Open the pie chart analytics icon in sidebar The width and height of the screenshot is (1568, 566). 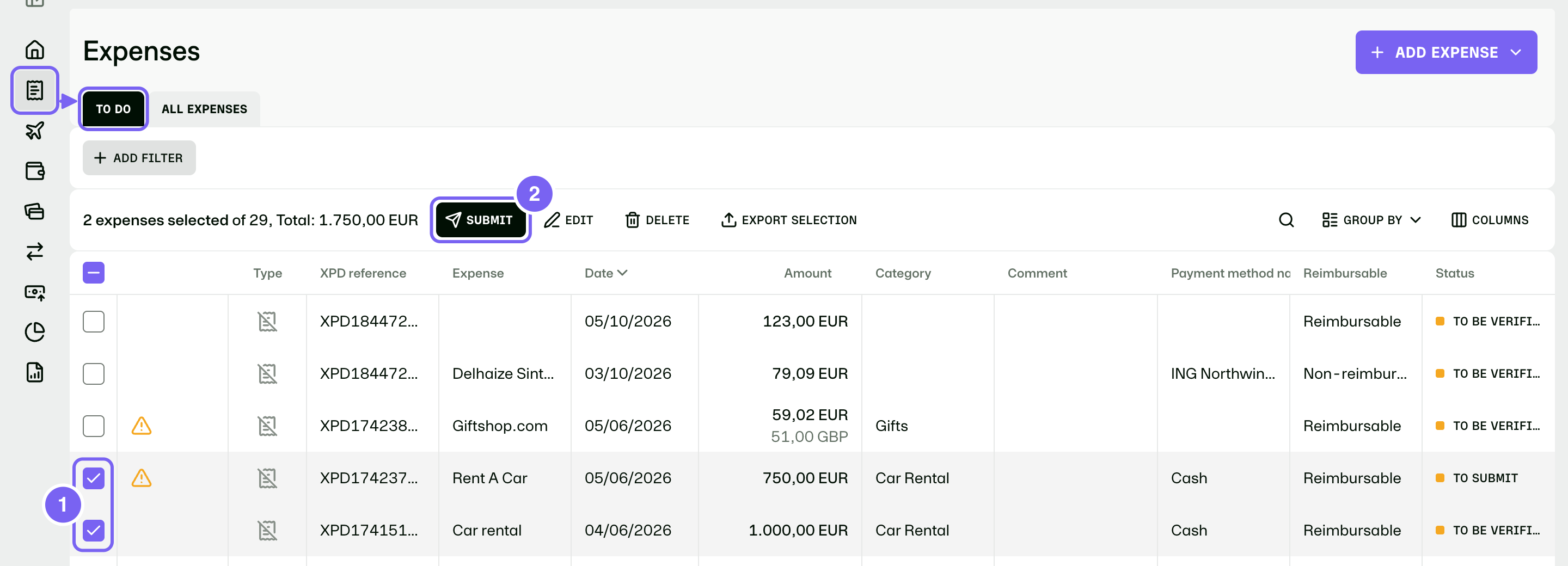click(x=35, y=333)
